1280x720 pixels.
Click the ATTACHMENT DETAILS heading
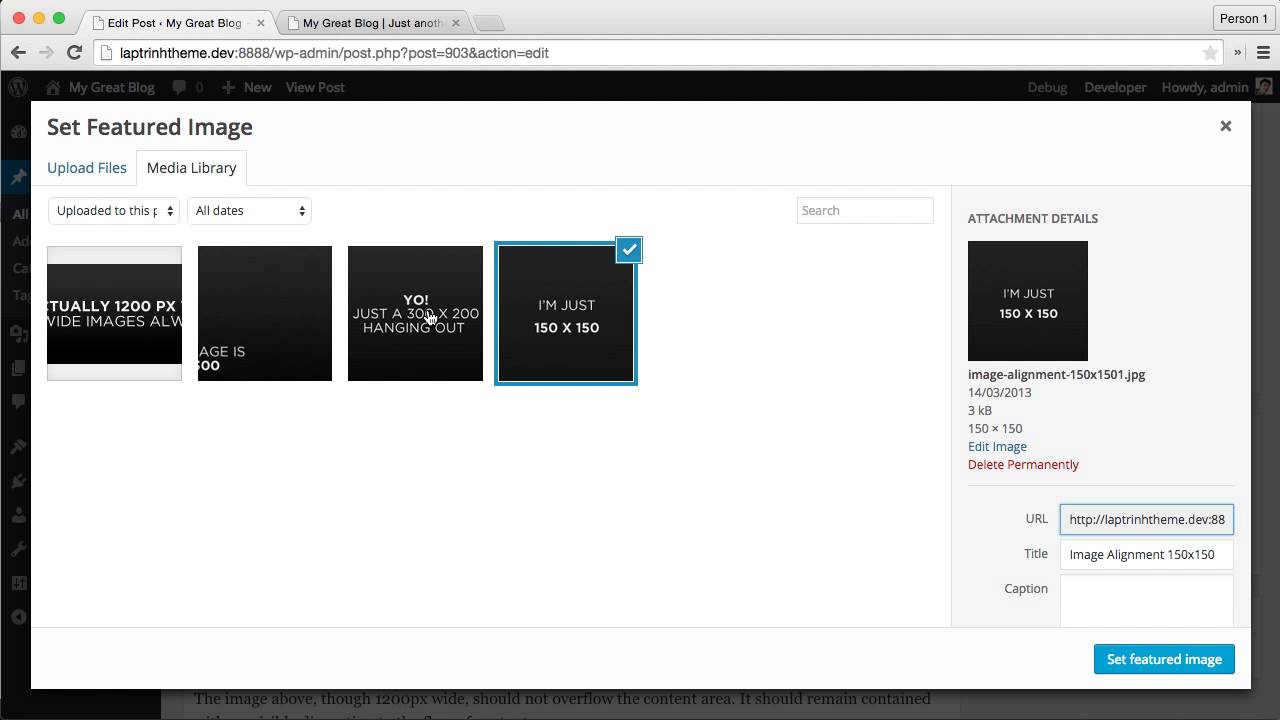click(x=1033, y=218)
